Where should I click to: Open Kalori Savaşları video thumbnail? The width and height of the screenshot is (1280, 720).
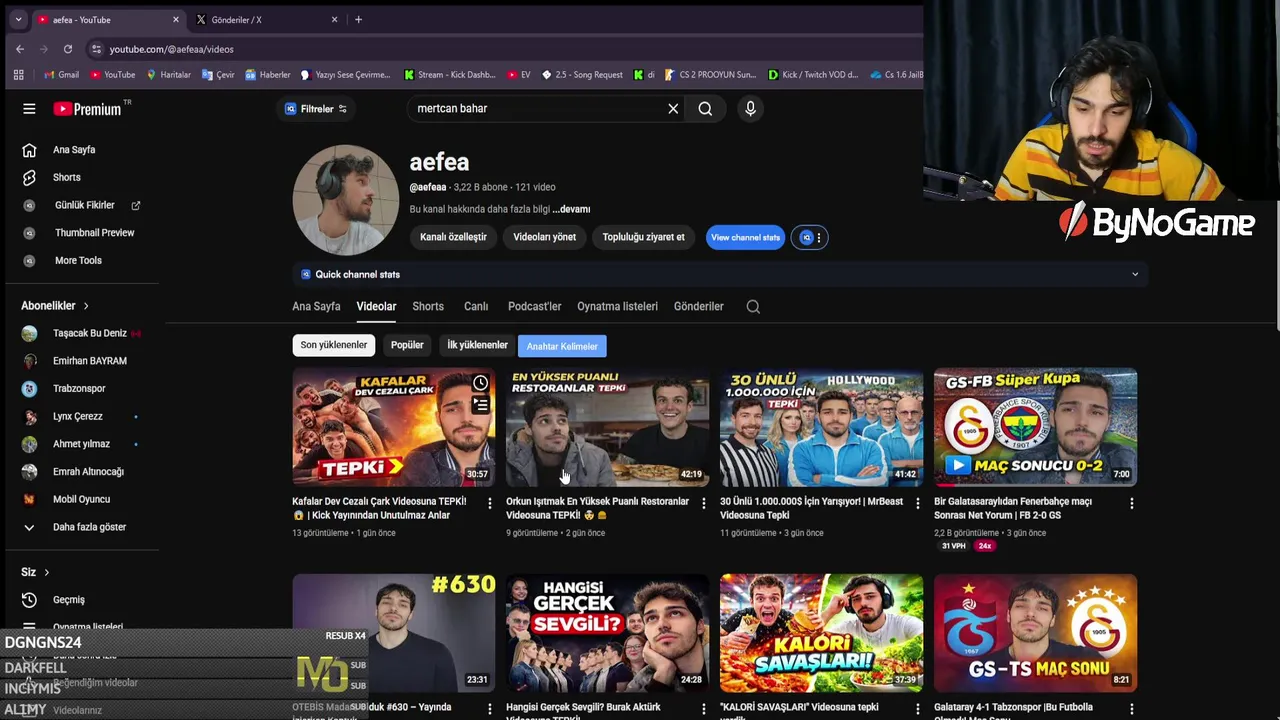[x=821, y=632]
